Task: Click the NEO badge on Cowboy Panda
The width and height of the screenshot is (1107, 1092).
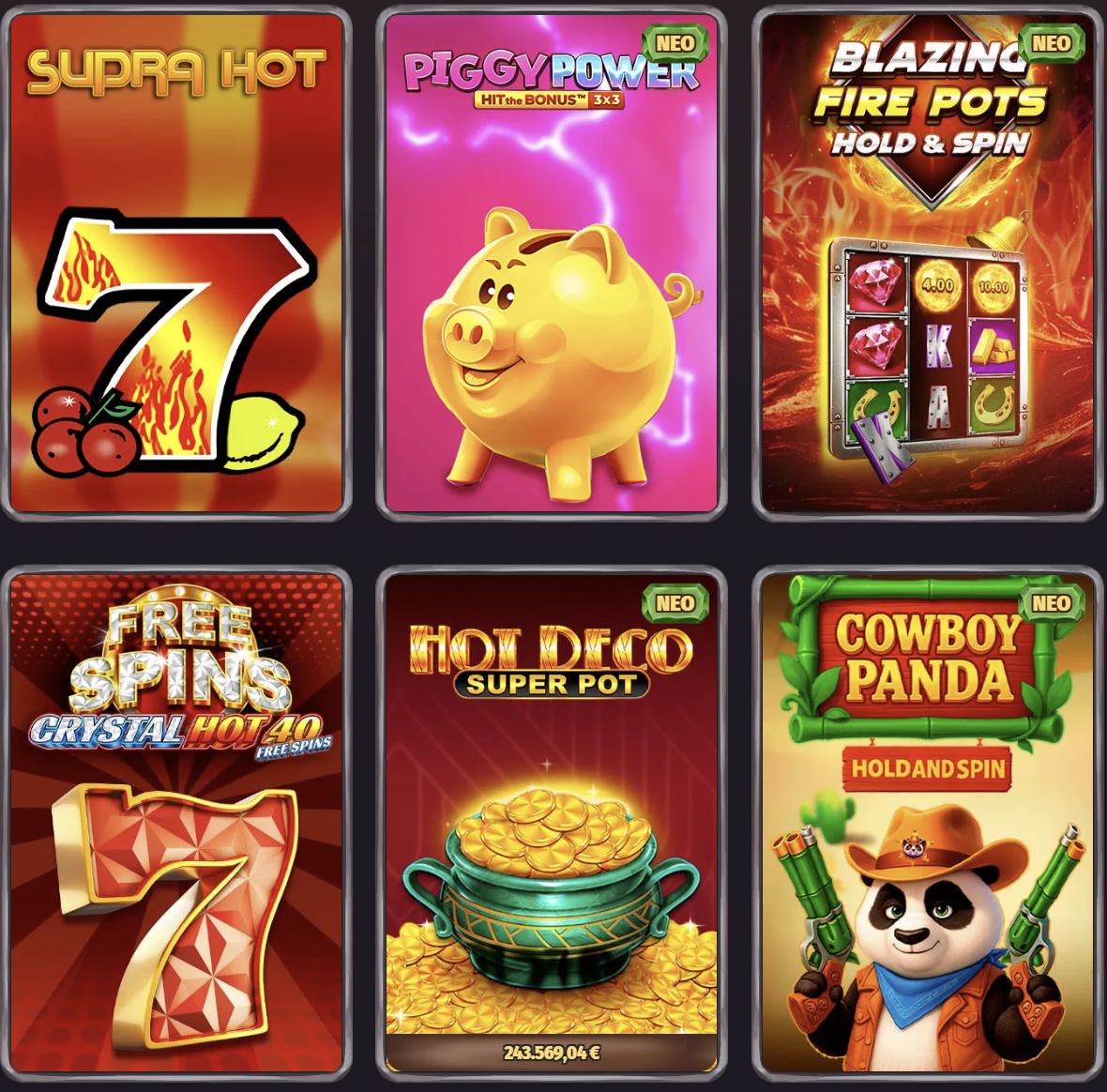Action: pyautogui.click(x=1052, y=603)
